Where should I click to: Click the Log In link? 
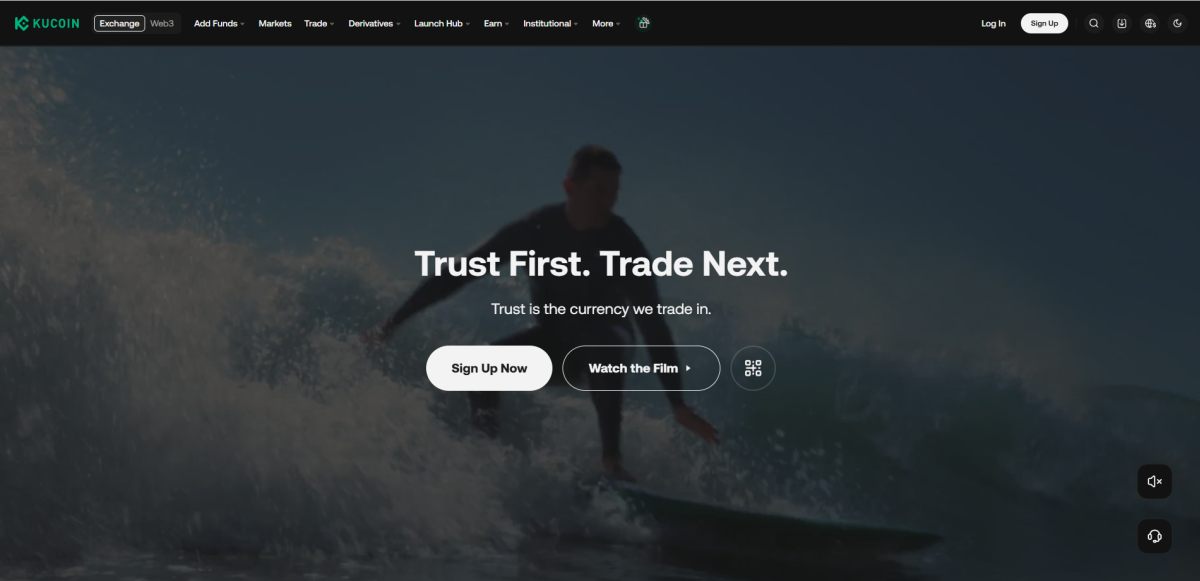pyautogui.click(x=993, y=23)
